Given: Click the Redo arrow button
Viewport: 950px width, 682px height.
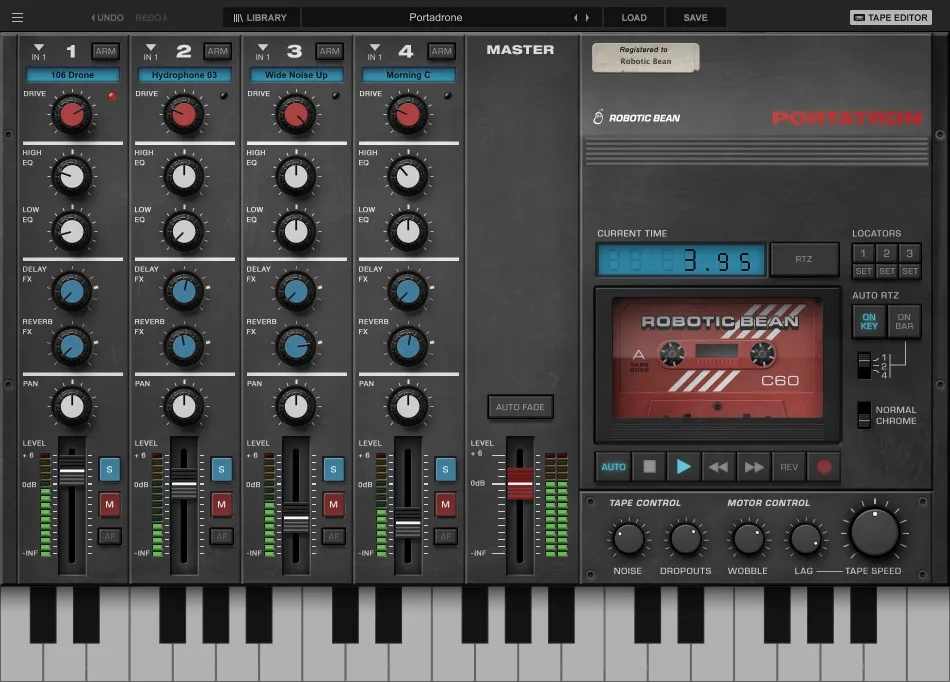Looking at the screenshot, I should [x=151, y=18].
